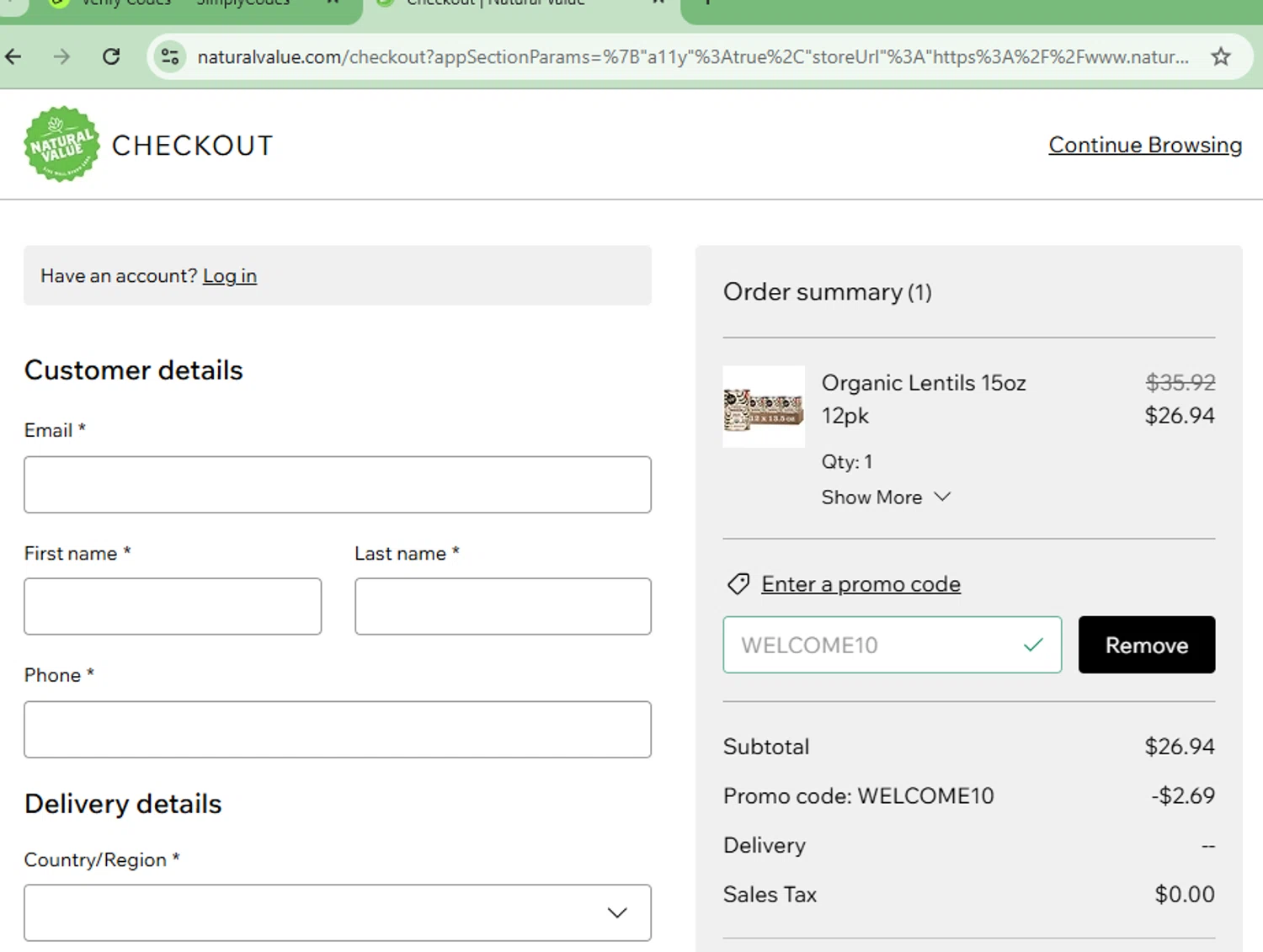Click the crossed-out $35.92 price
Screen dimensions: 1263x952
1180,383
